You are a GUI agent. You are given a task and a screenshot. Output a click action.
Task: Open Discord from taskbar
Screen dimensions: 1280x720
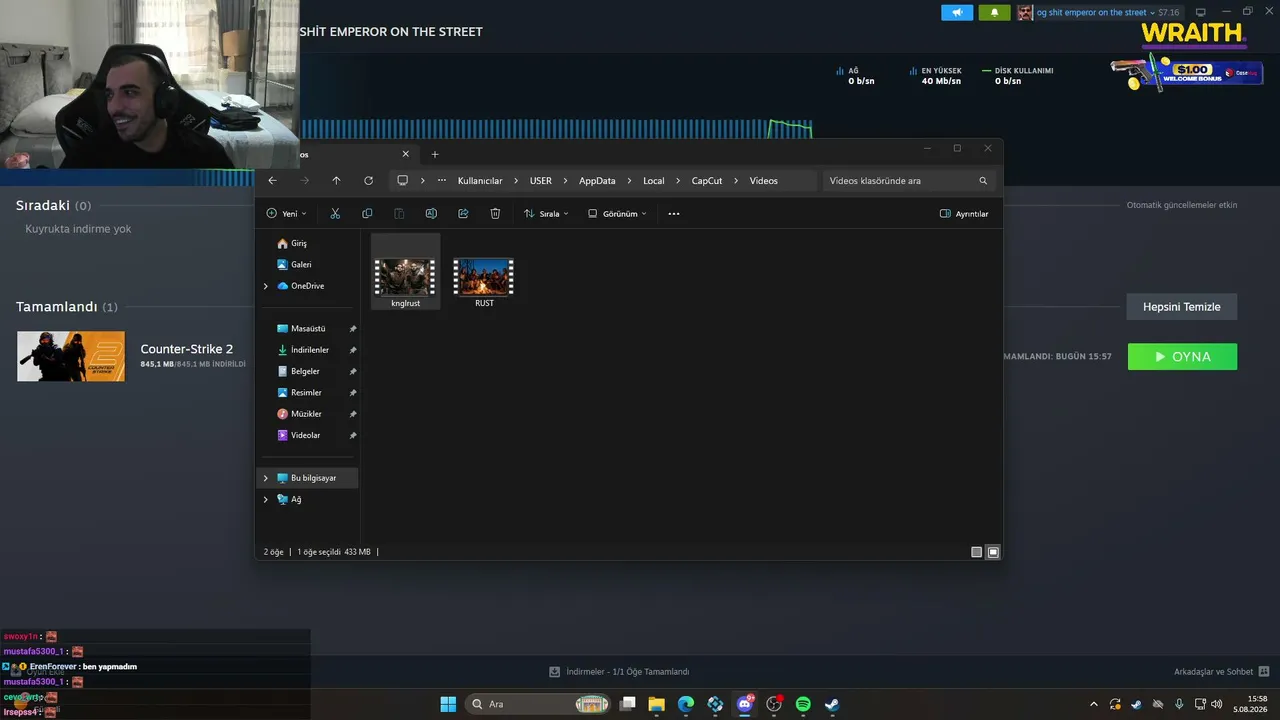coord(745,704)
